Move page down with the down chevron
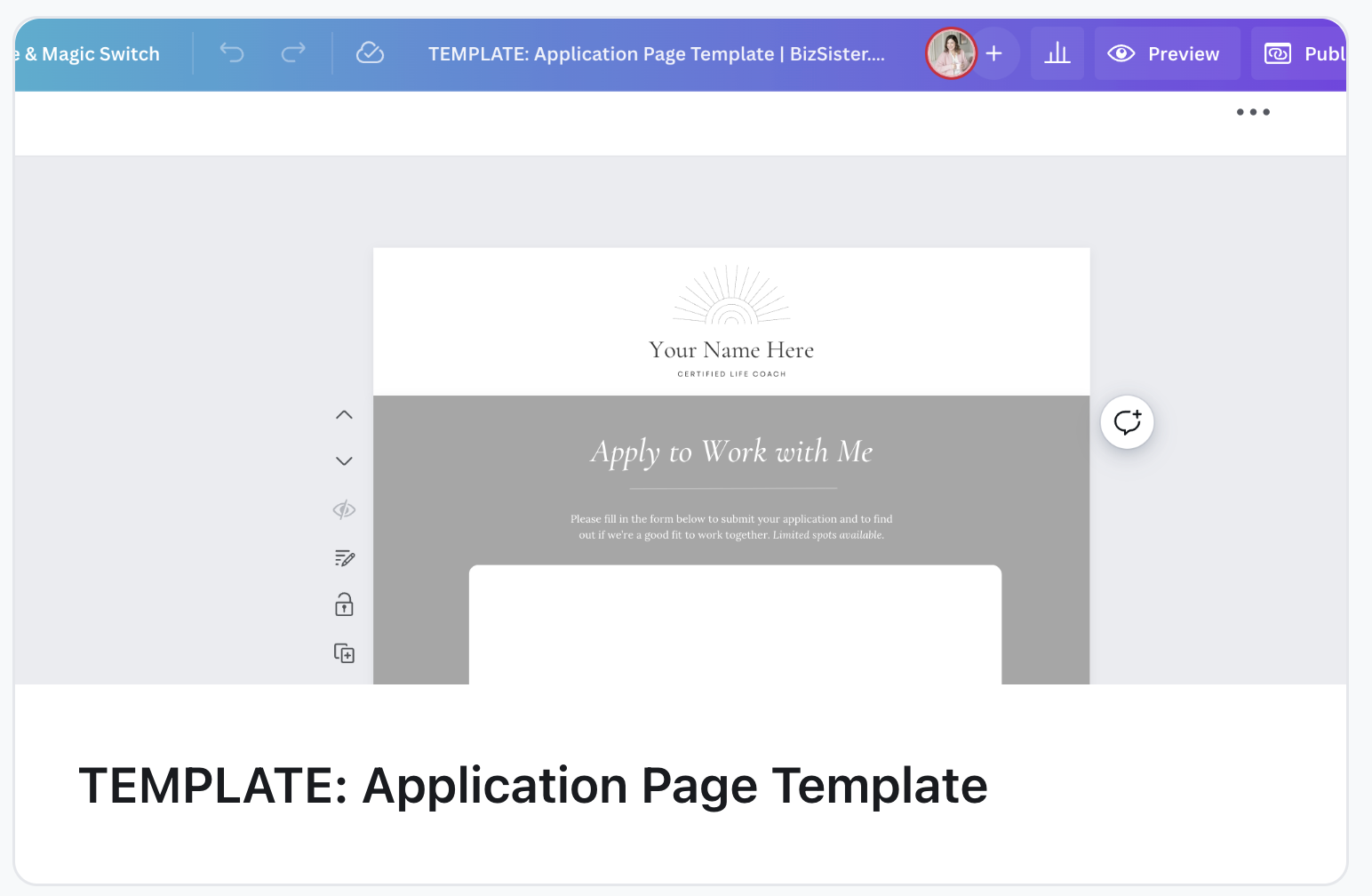 point(344,461)
